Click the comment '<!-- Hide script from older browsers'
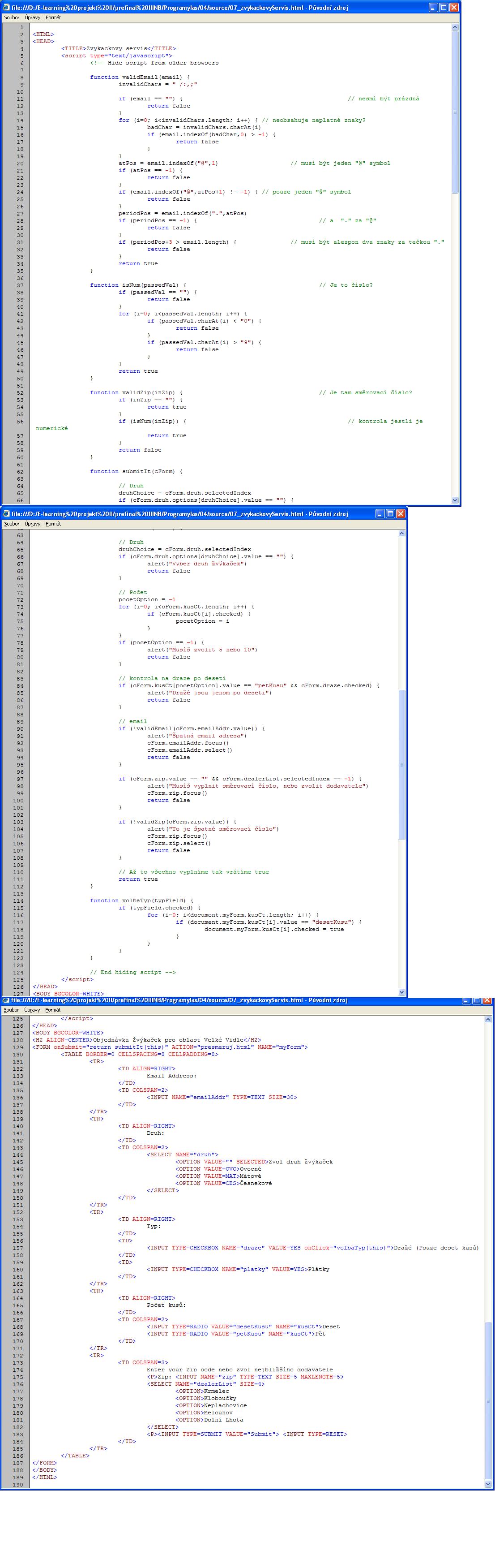The width and height of the screenshot is (495, 1568). (154, 63)
